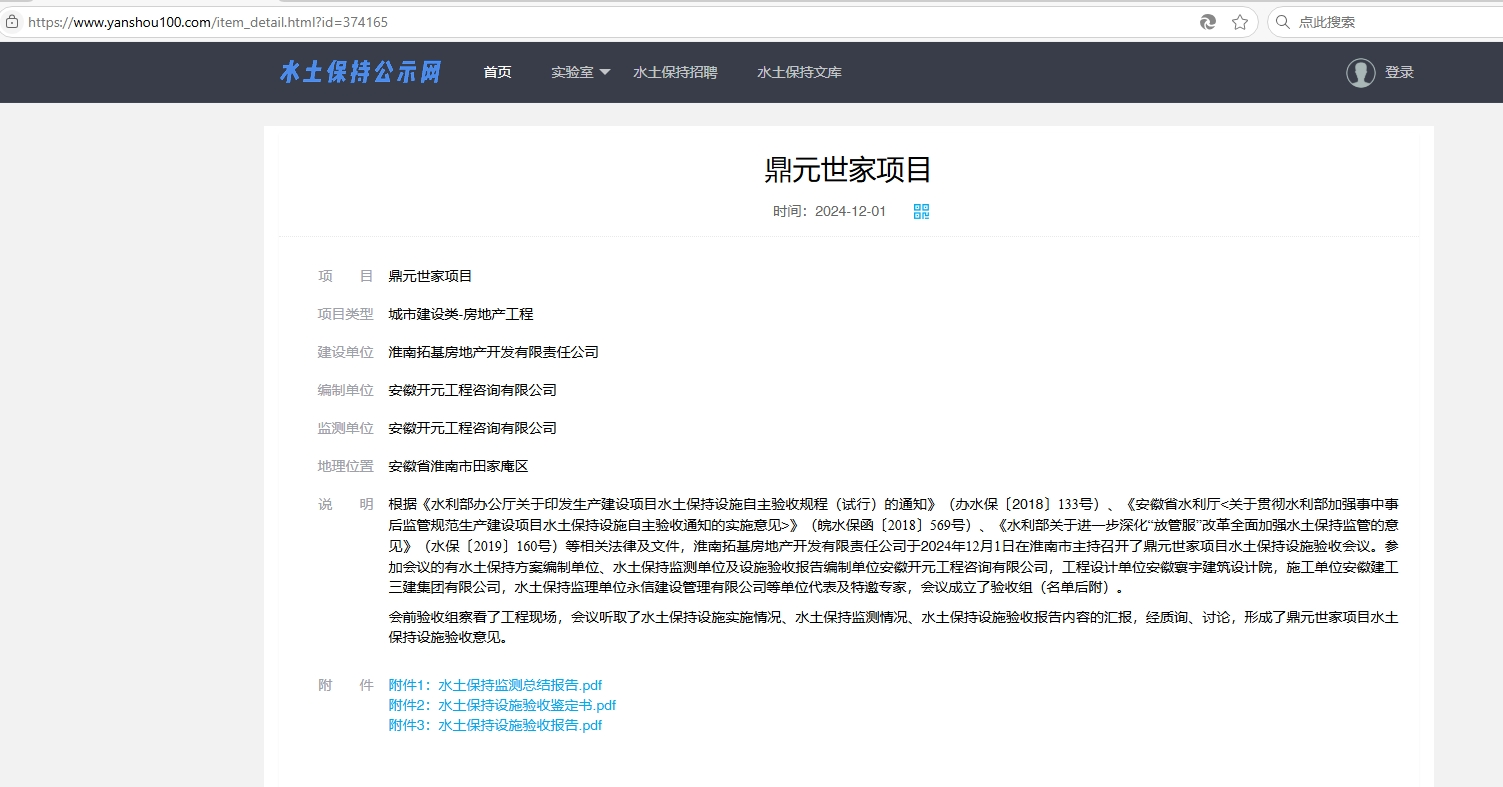Open 附件2 水土保持设施验收鉴定书.pdf

pyautogui.click(x=502, y=705)
